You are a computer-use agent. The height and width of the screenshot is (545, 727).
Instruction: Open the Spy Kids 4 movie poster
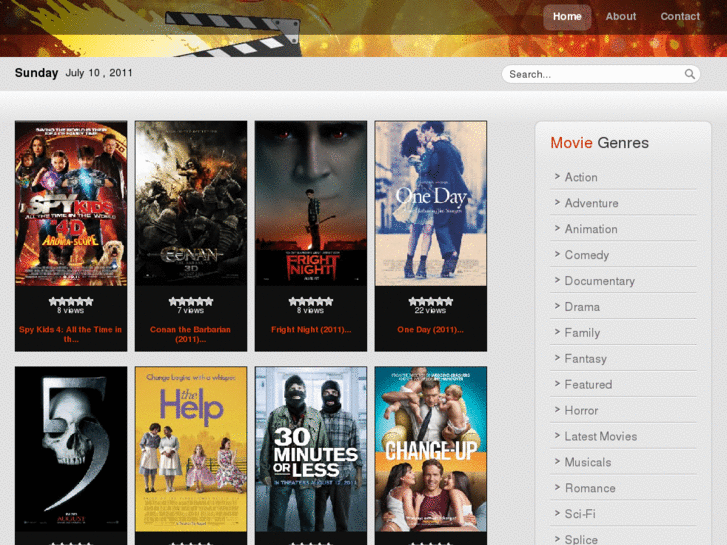point(71,203)
